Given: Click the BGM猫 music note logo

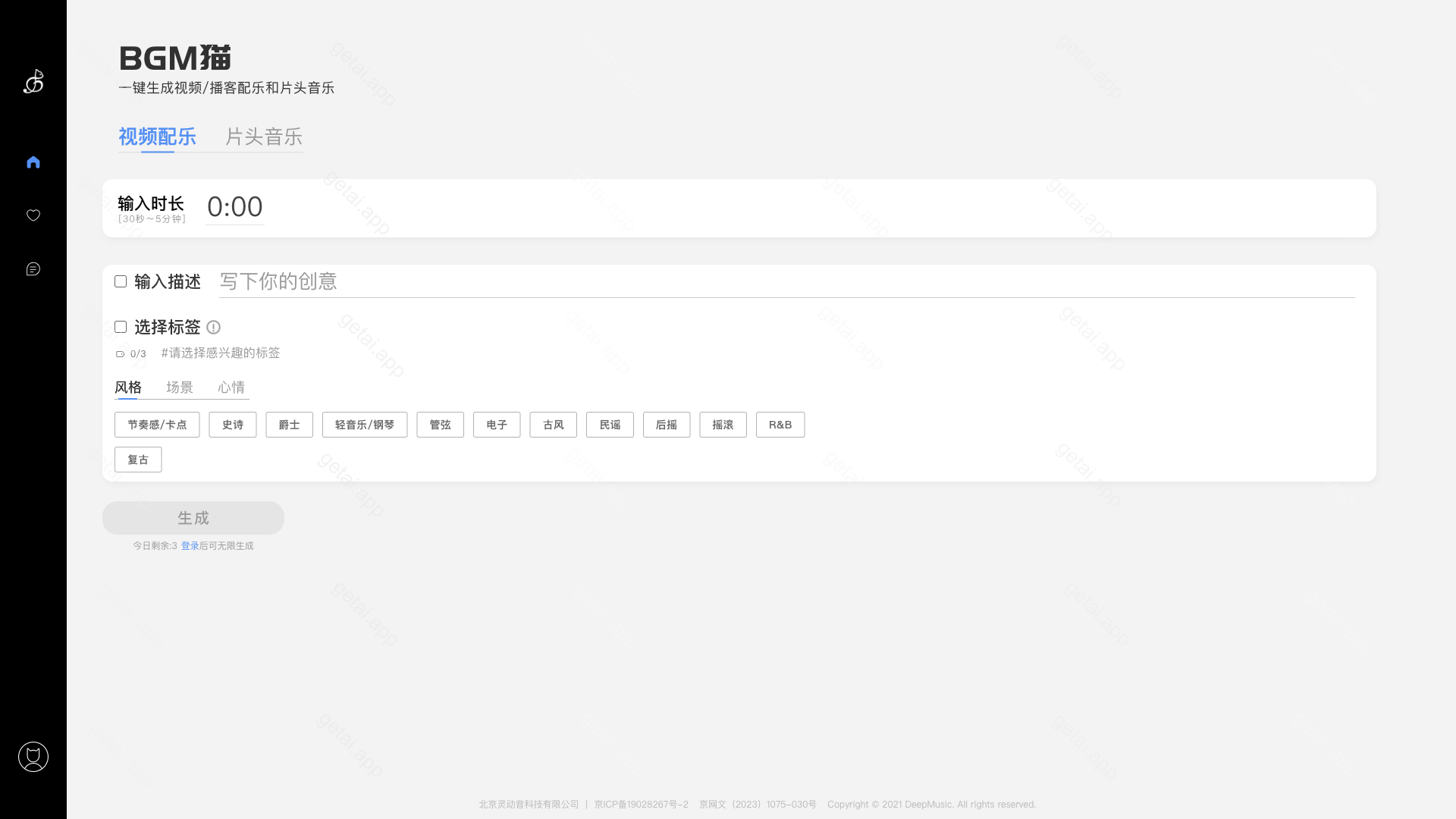Looking at the screenshot, I should 33,81.
